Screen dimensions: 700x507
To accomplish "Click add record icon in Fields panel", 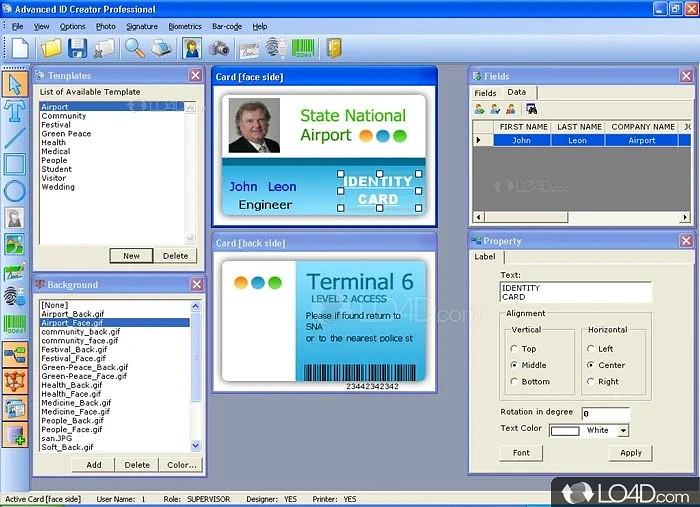I will 479,109.
